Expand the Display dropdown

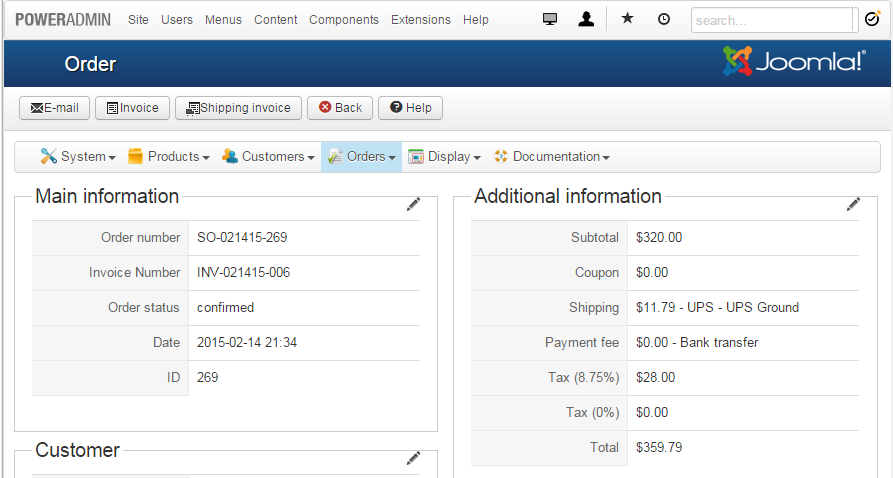tap(444, 157)
